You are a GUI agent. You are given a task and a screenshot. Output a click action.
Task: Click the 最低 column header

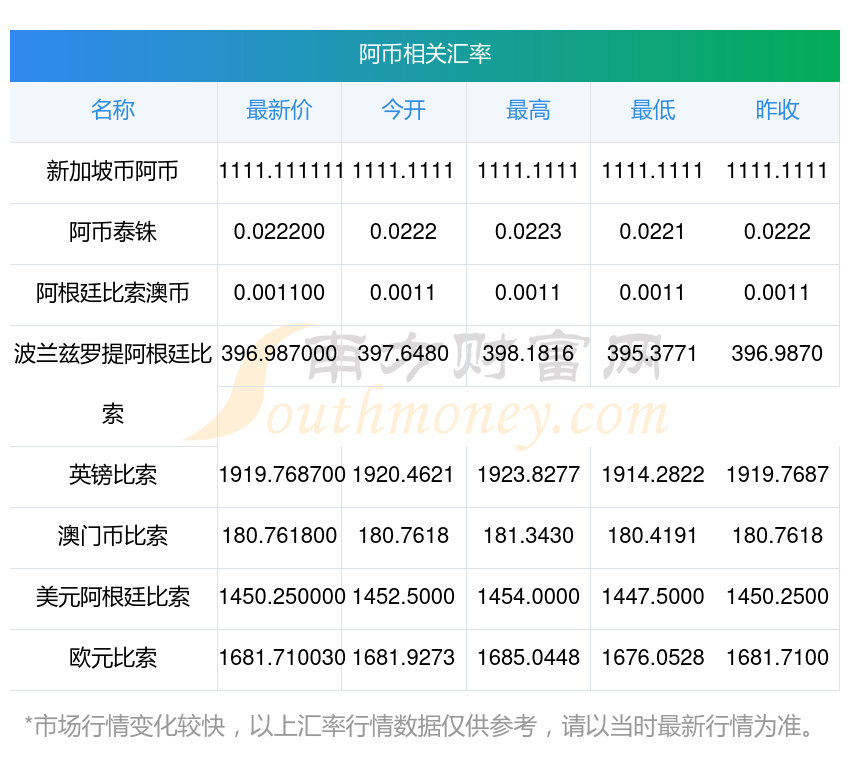click(x=652, y=111)
